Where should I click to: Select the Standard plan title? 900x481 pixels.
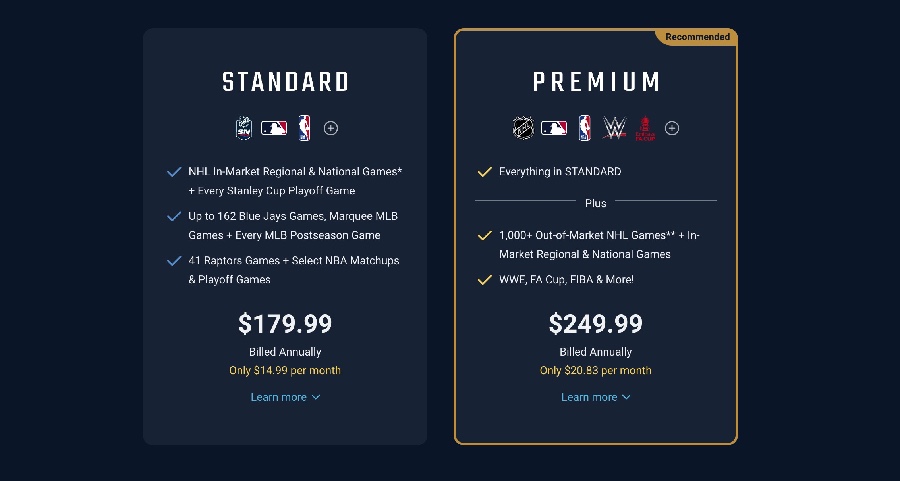pyautogui.click(x=285, y=82)
